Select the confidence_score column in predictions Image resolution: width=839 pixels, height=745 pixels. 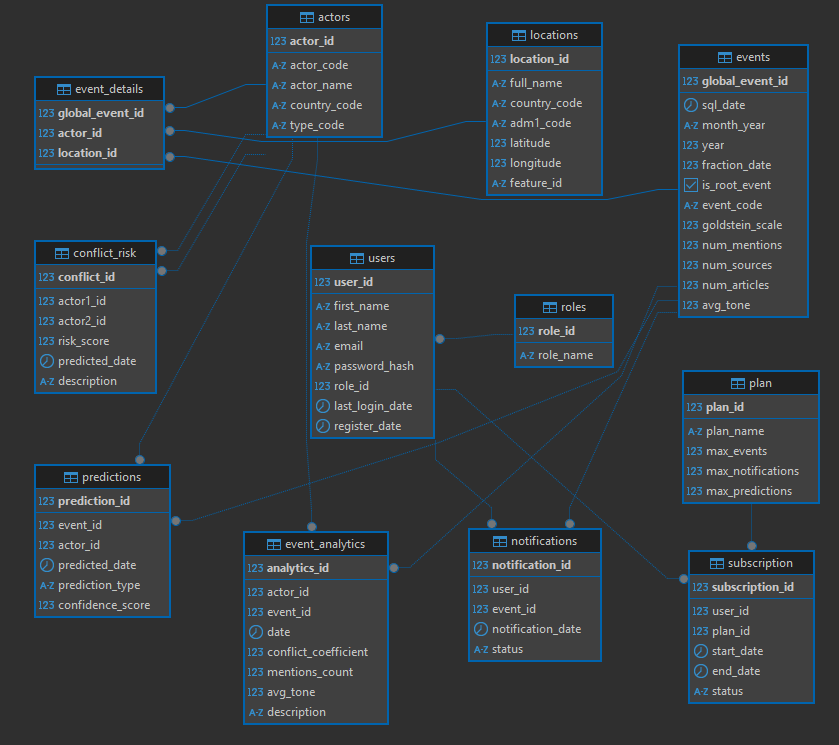(104, 605)
